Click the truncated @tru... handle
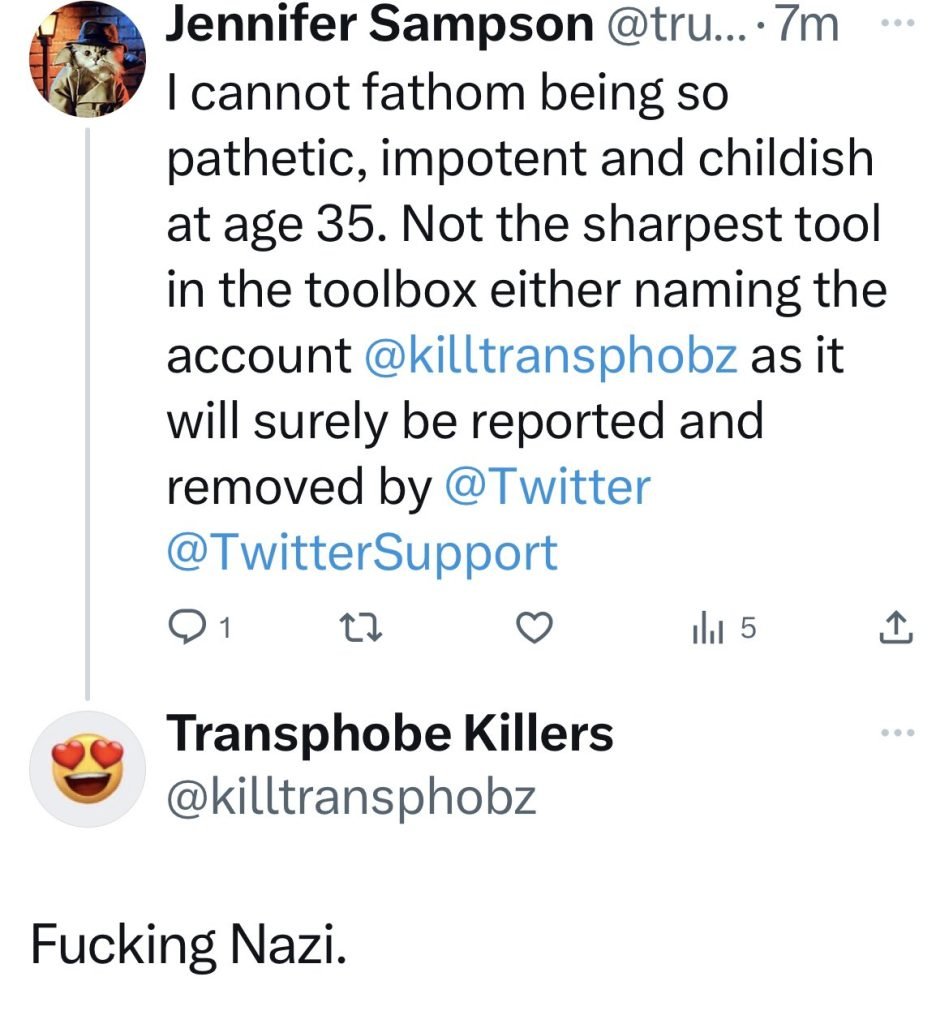The image size is (949, 1024). pos(679,25)
